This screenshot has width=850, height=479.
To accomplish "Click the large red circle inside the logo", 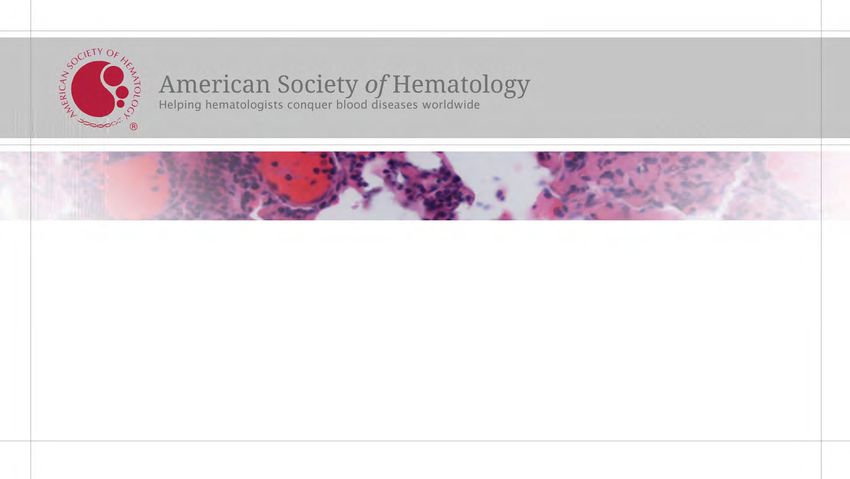I will coord(92,88).
